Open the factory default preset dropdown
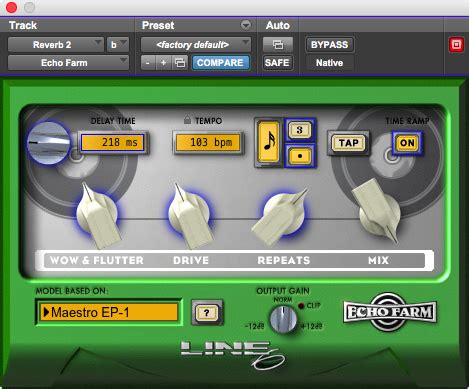This screenshot has height=389, width=469. tap(196, 45)
